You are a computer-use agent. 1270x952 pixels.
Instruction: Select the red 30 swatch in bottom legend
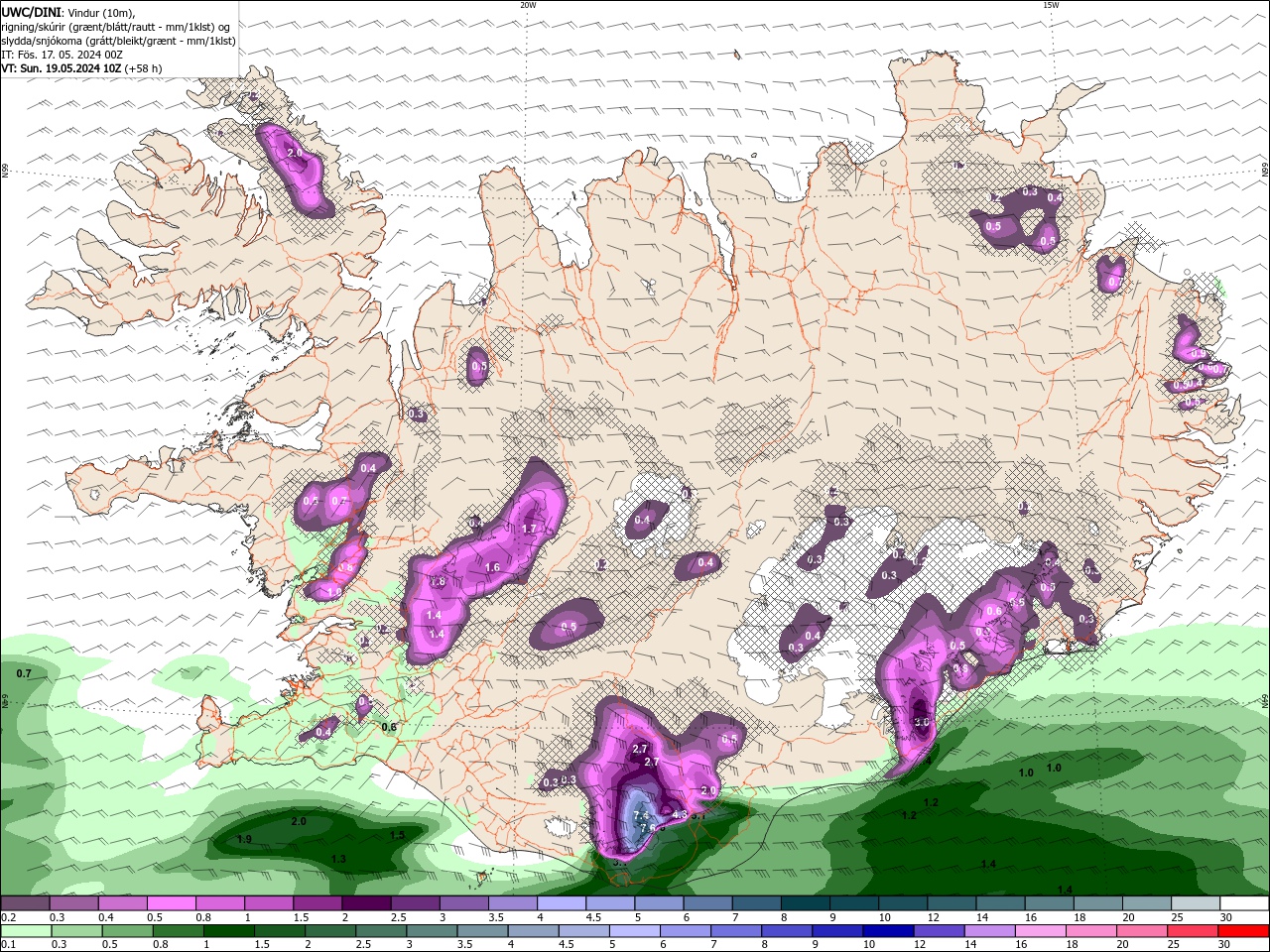tap(1243, 931)
